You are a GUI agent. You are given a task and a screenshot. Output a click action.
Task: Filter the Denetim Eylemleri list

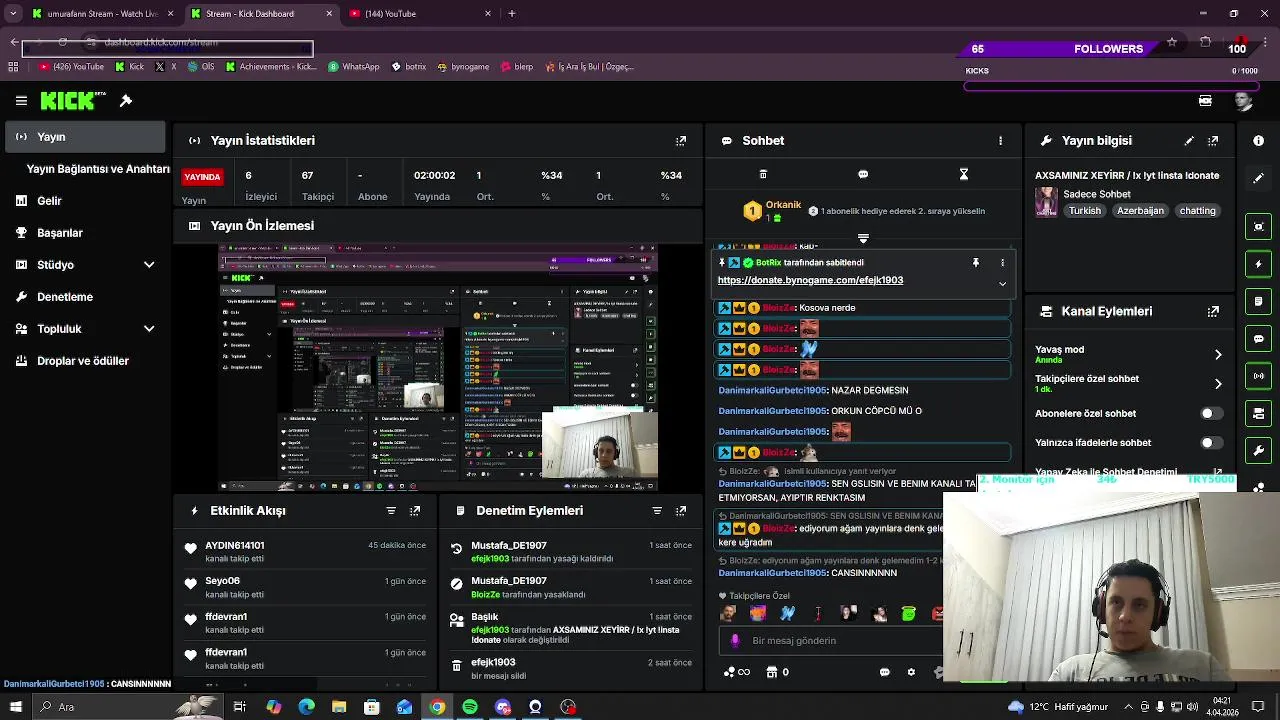tap(657, 511)
